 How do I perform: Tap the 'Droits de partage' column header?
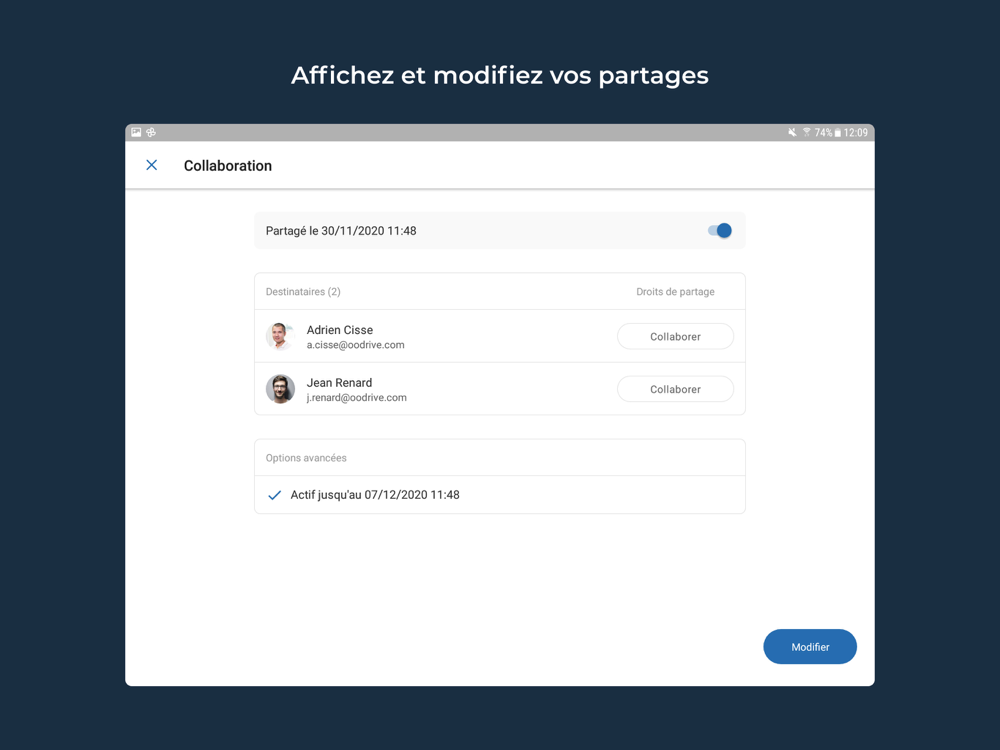click(x=675, y=291)
